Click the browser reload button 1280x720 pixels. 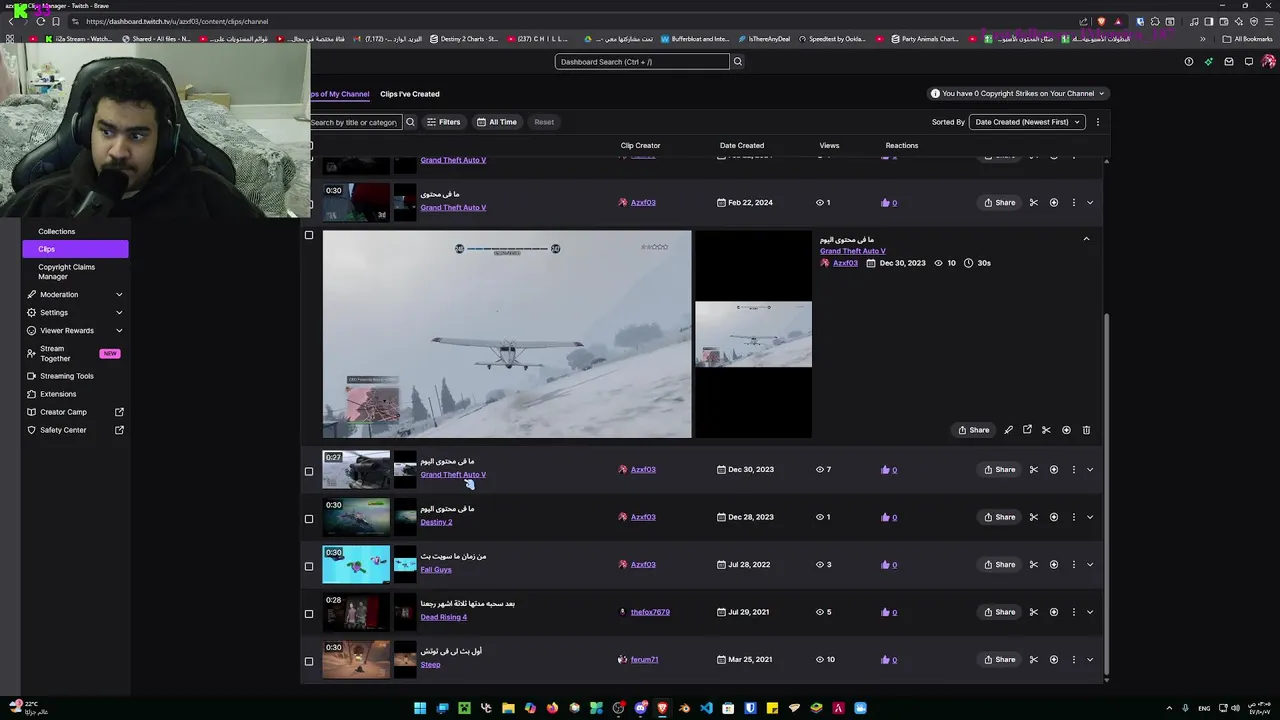pos(40,21)
